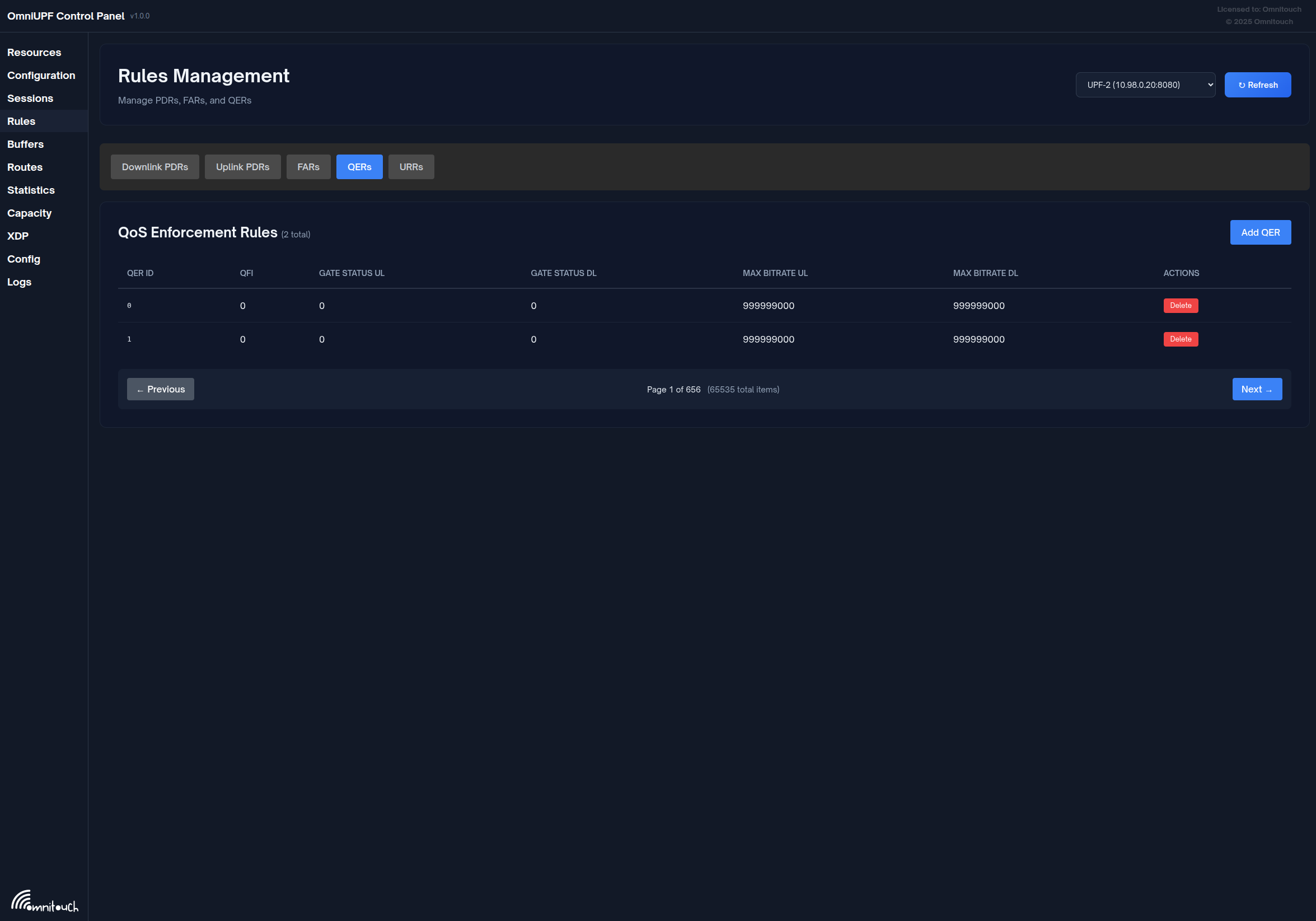Go to the XDP page
This screenshot has height=921, width=1316.
click(x=18, y=236)
